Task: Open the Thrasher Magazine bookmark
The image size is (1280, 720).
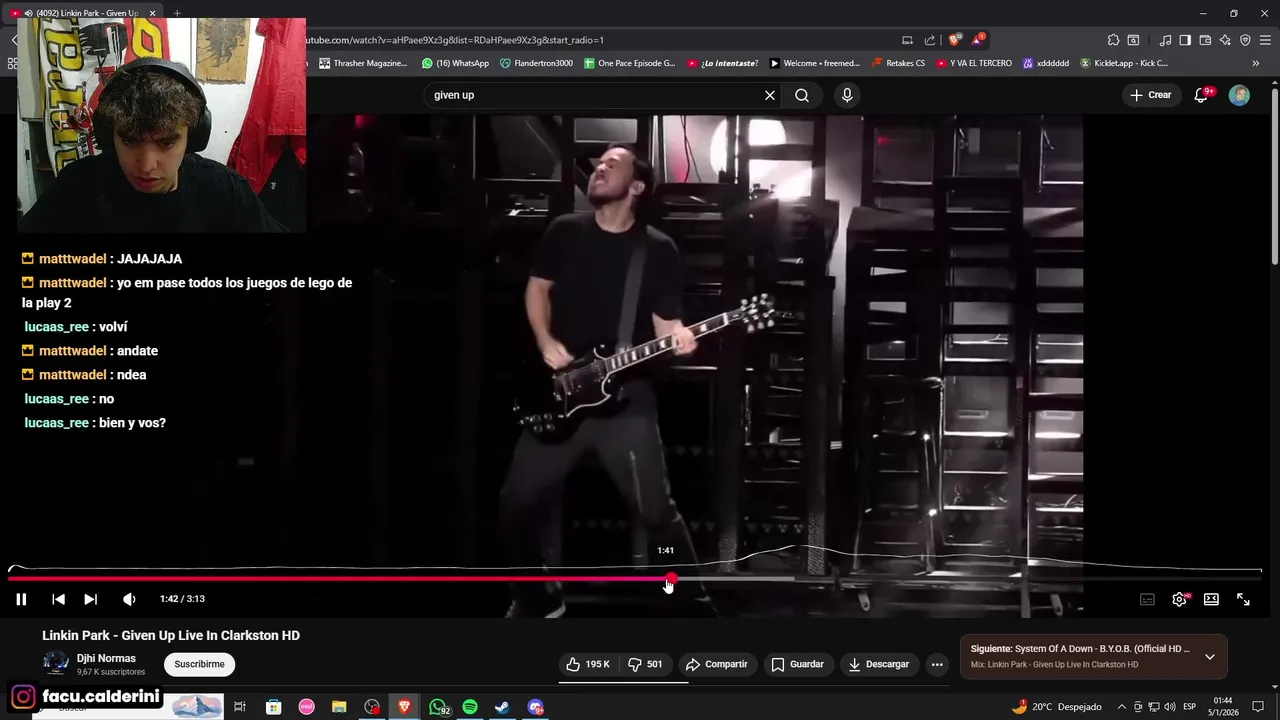Action: [x=363, y=63]
